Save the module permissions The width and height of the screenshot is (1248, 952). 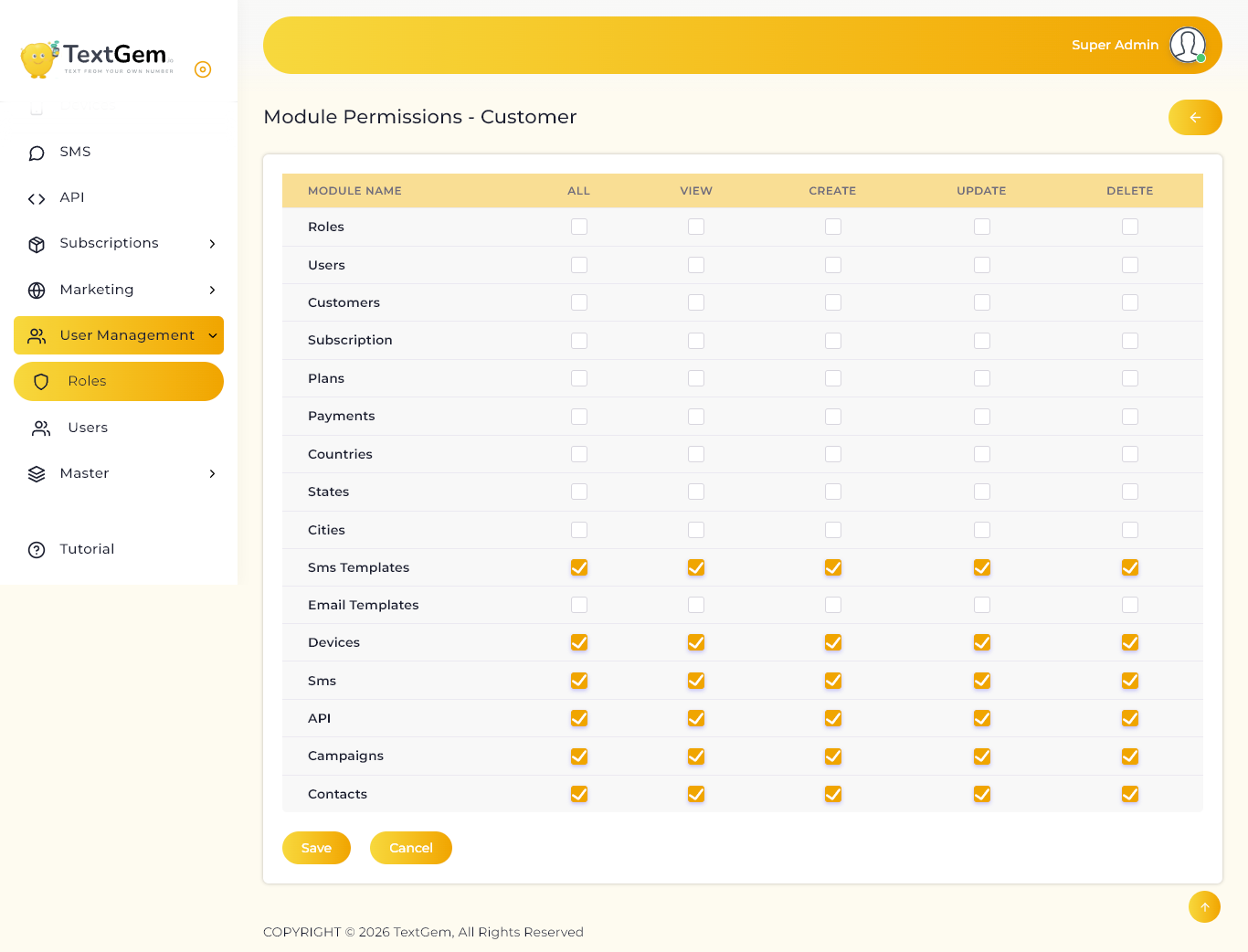tap(316, 848)
